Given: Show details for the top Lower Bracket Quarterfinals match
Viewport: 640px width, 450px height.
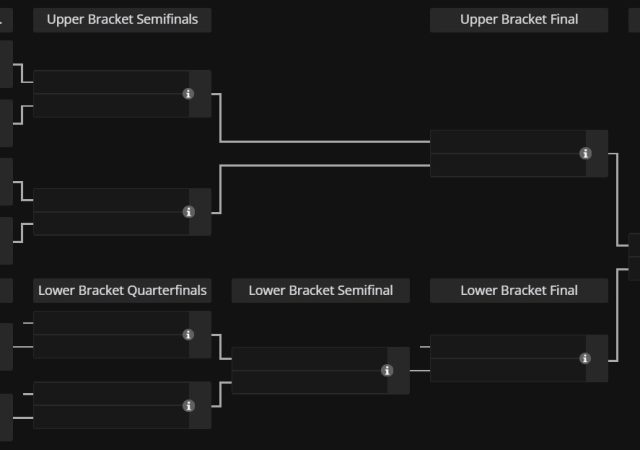Looking at the screenshot, I should coord(188,335).
